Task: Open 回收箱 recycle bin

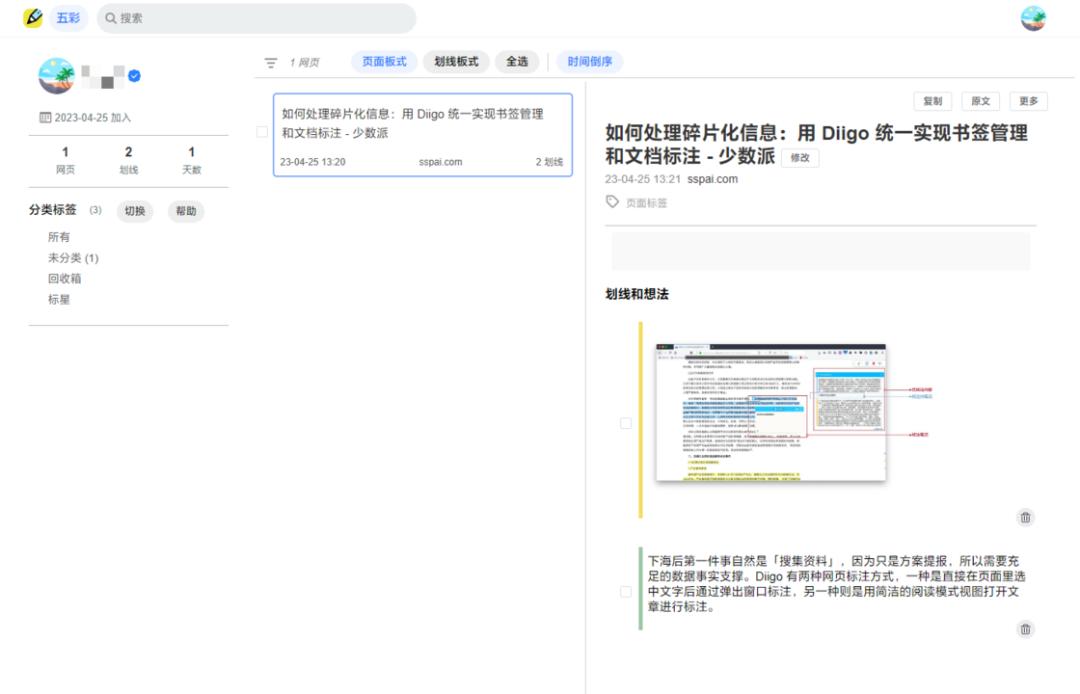Action: [x=65, y=278]
